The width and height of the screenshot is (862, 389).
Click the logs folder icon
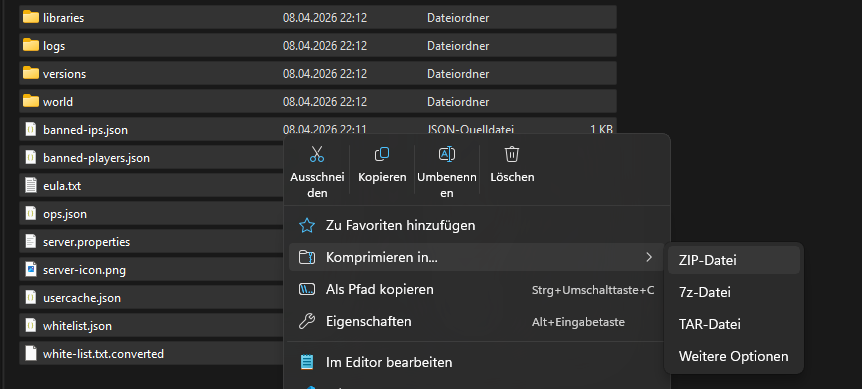coord(31,45)
